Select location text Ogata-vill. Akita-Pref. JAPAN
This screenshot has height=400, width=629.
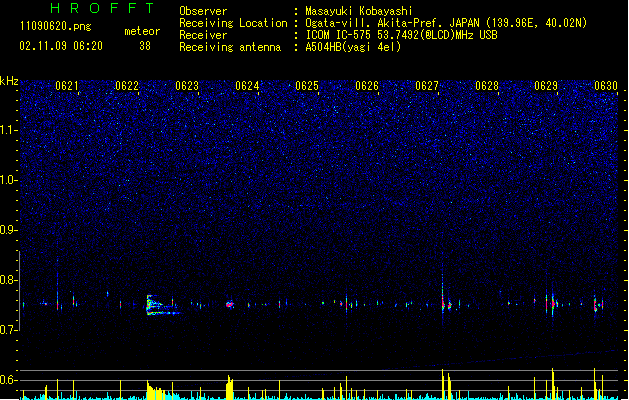coord(392,23)
